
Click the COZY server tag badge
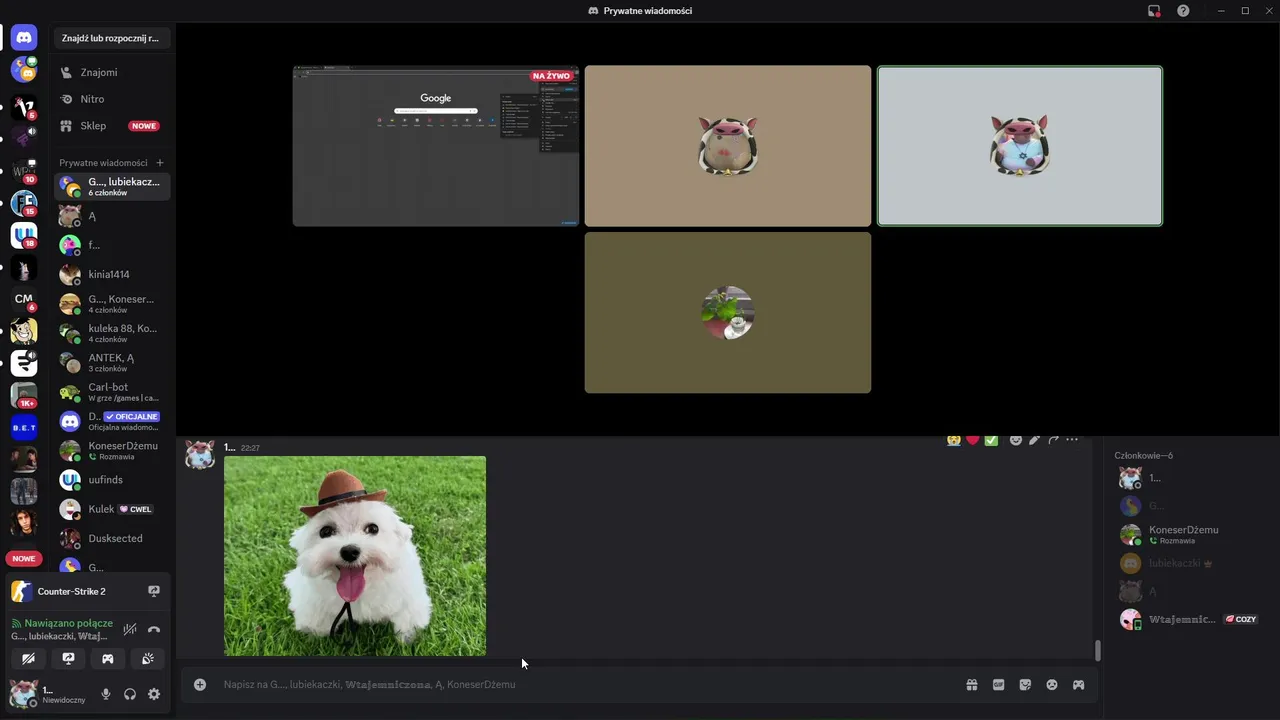pyautogui.click(x=1240, y=619)
